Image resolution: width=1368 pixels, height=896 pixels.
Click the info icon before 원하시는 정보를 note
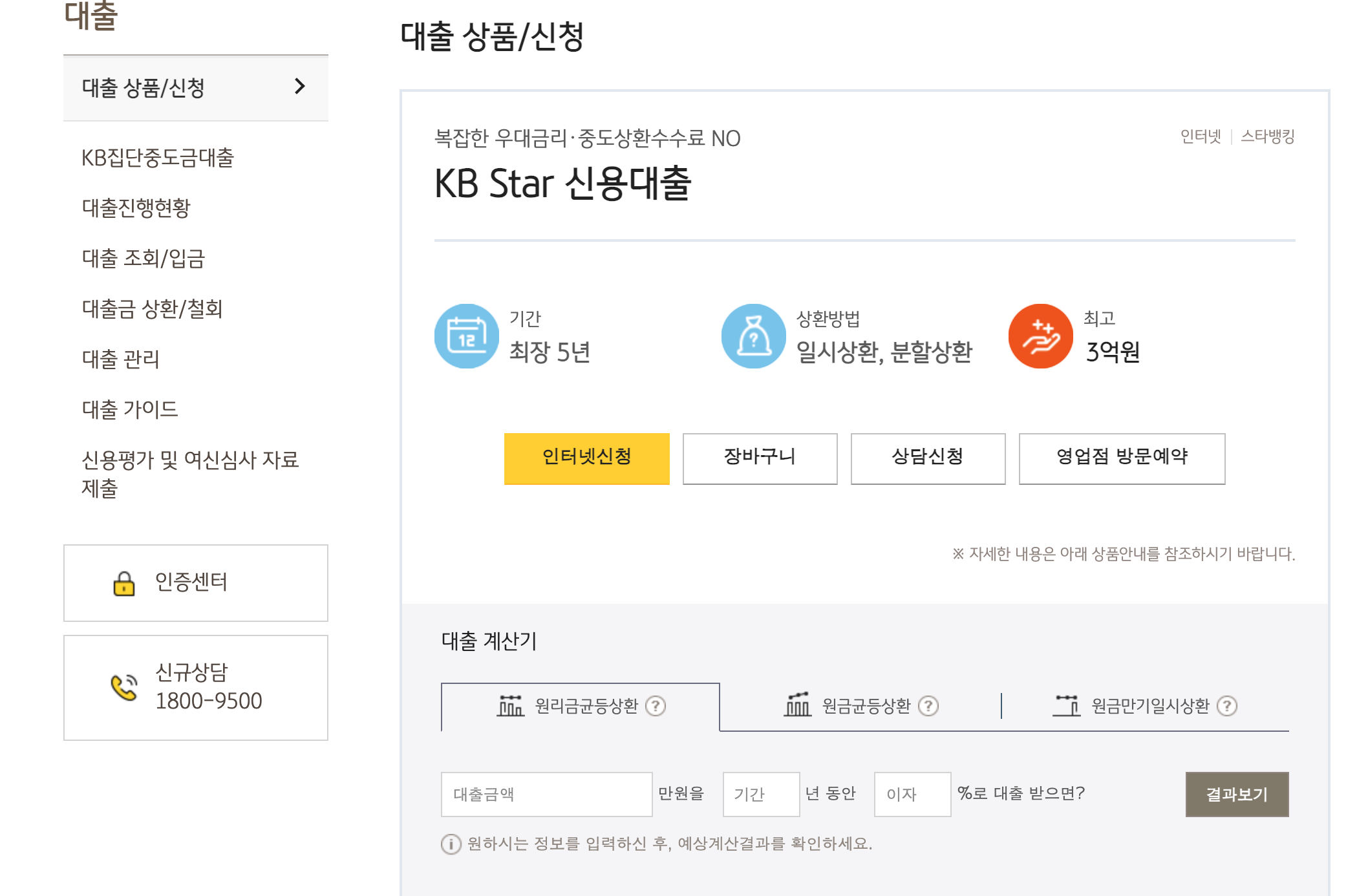click(451, 844)
